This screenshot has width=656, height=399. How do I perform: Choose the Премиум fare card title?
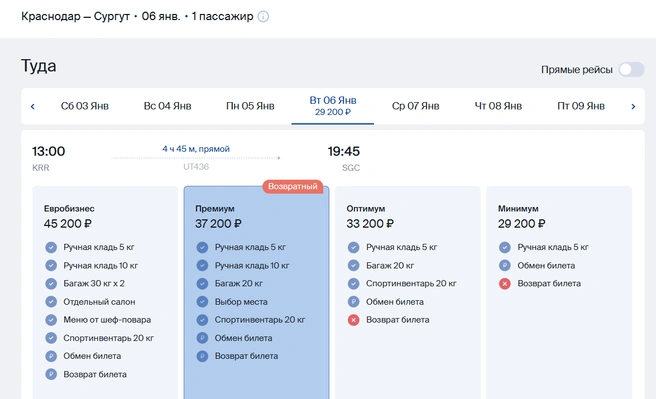click(x=215, y=209)
